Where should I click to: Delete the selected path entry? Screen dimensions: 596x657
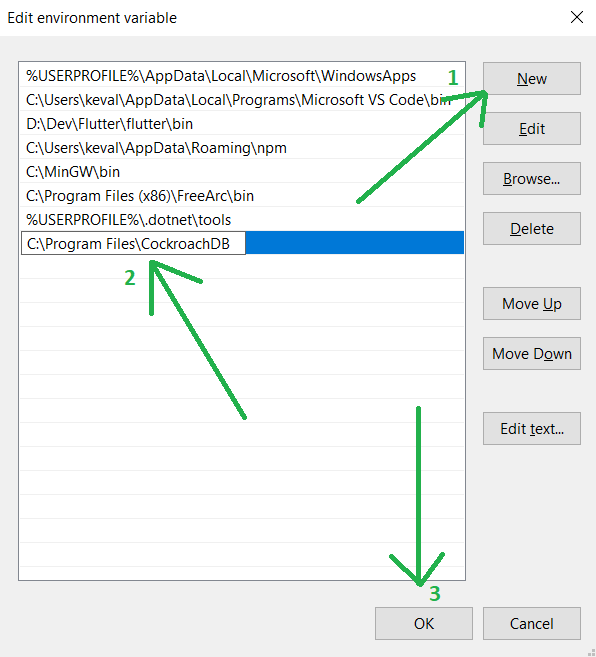click(531, 229)
